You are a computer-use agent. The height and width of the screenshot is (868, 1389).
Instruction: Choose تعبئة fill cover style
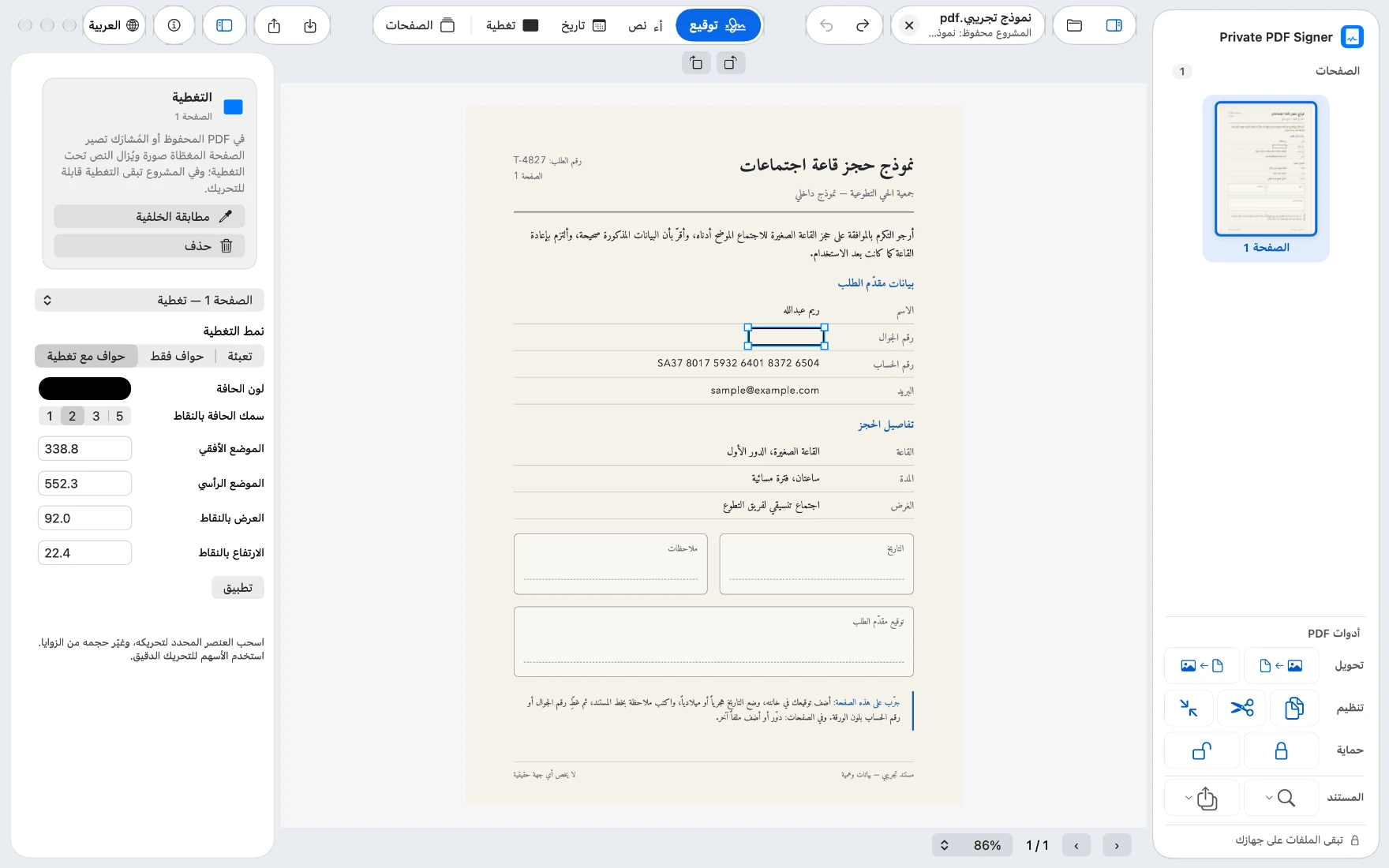click(x=240, y=356)
